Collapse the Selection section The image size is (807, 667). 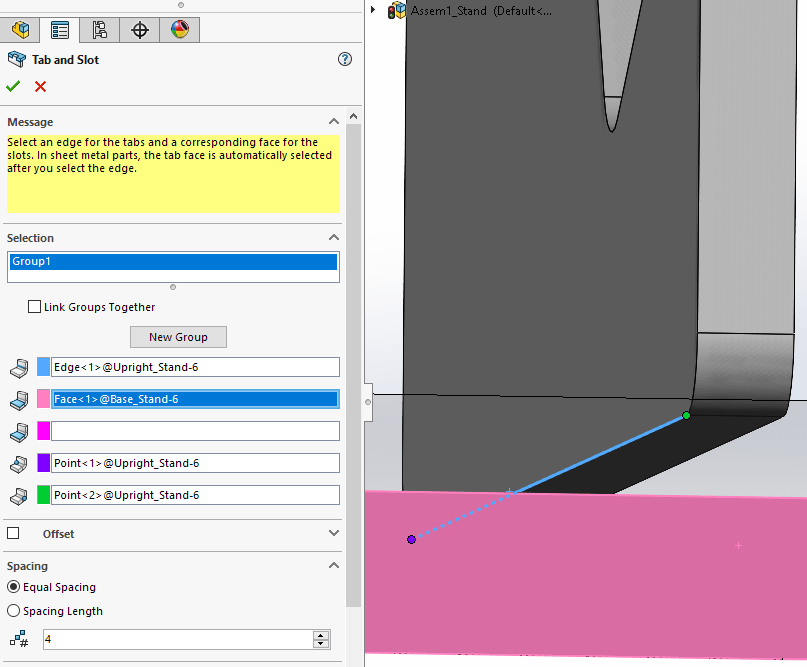(334, 238)
